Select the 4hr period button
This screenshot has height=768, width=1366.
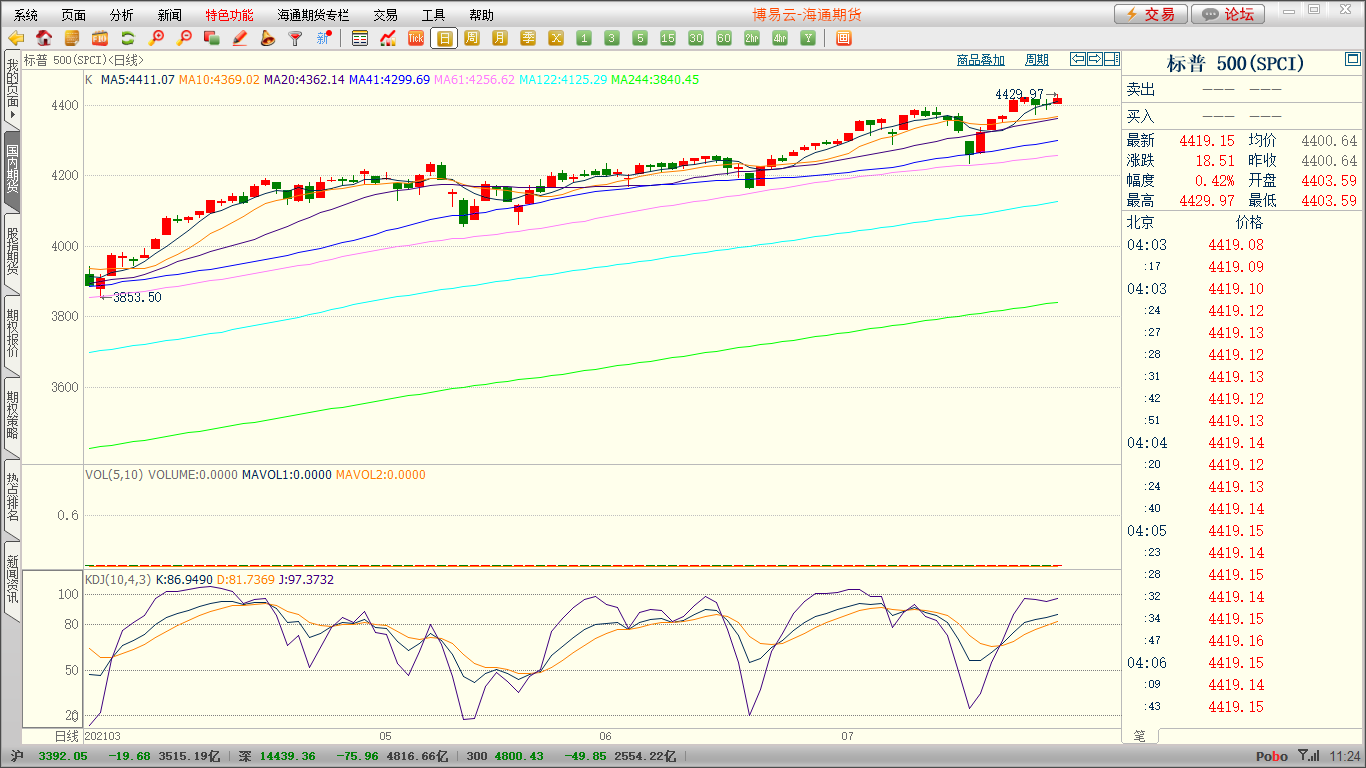click(780, 39)
